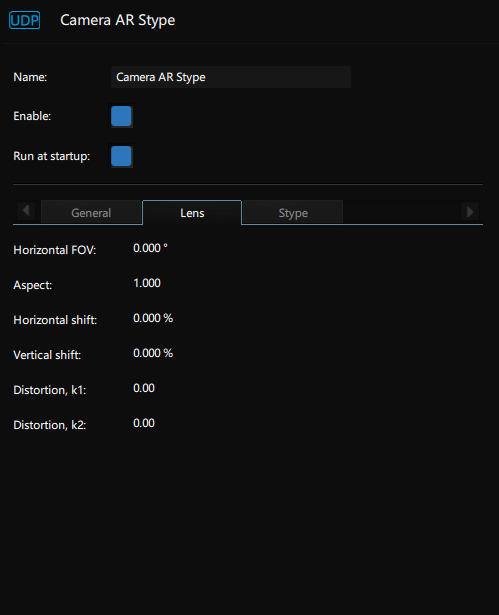This screenshot has width=499, height=615.
Task: Click the right tab scroll arrow
Action: coord(470,212)
